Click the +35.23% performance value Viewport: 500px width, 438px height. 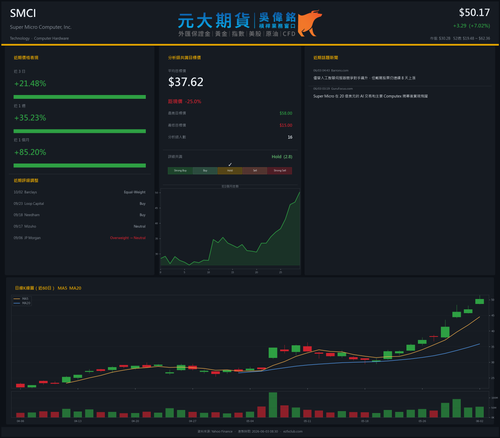[x=30, y=118]
